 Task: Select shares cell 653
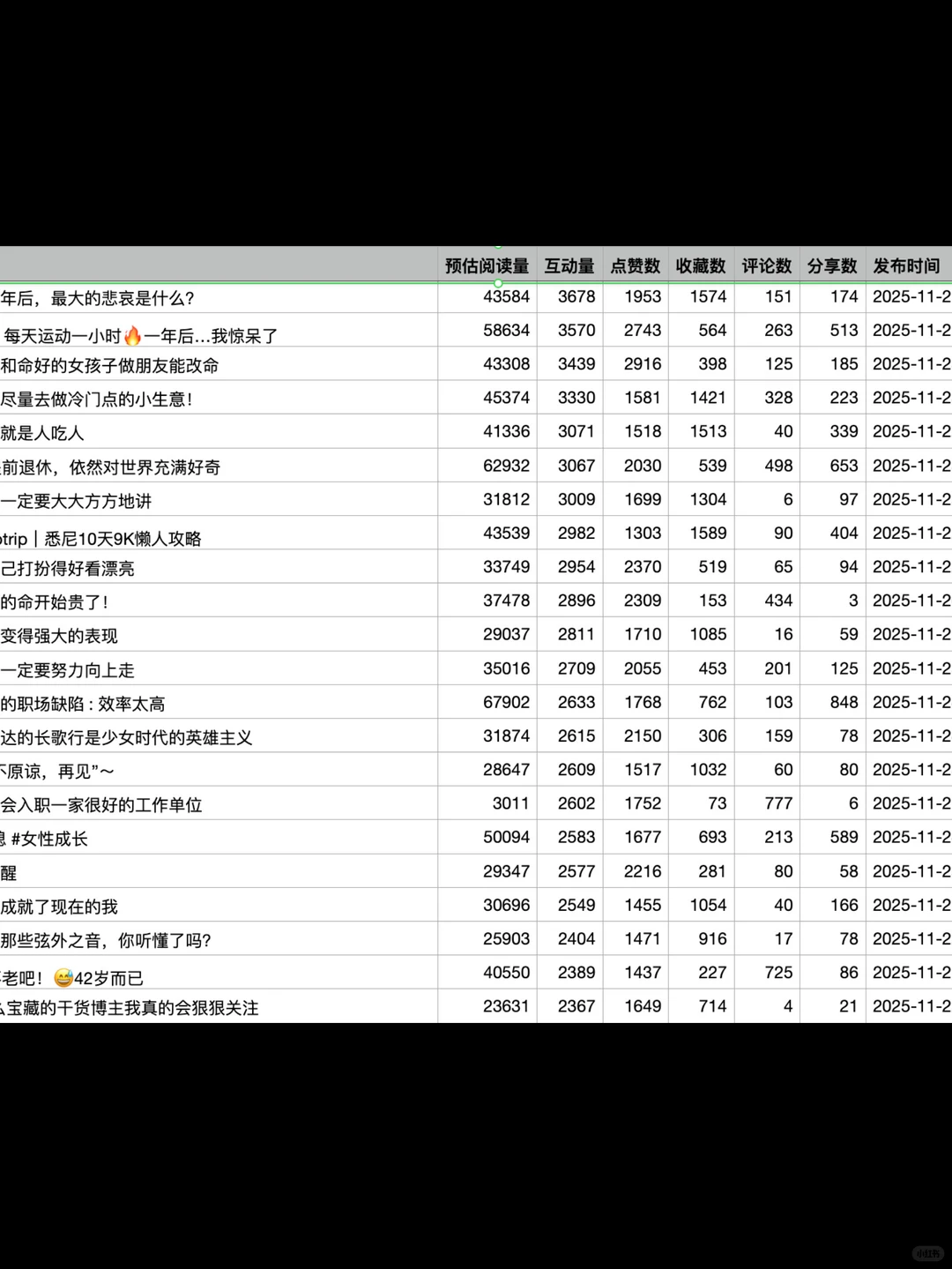pos(832,465)
